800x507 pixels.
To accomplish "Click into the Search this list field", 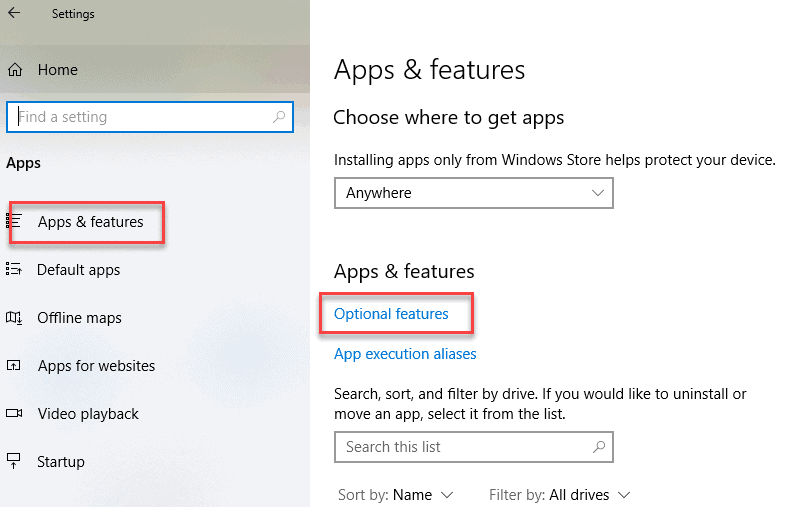I will tap(460, 447).
